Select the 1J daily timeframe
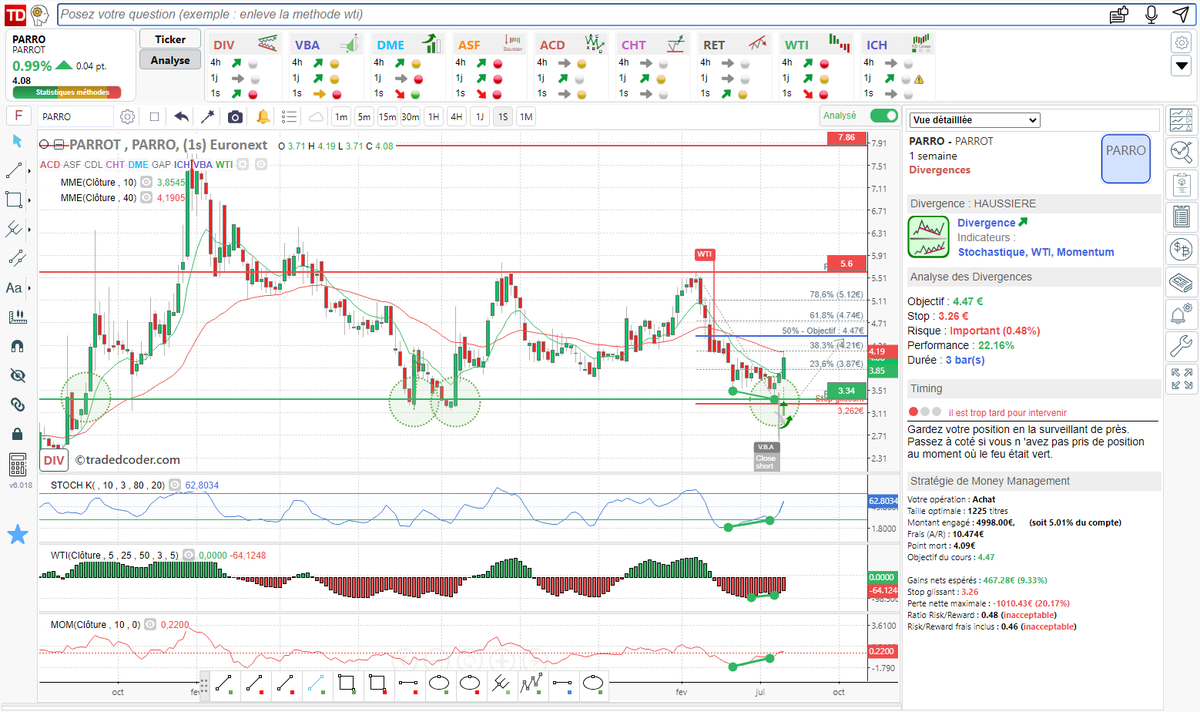 tap(480, 116)
